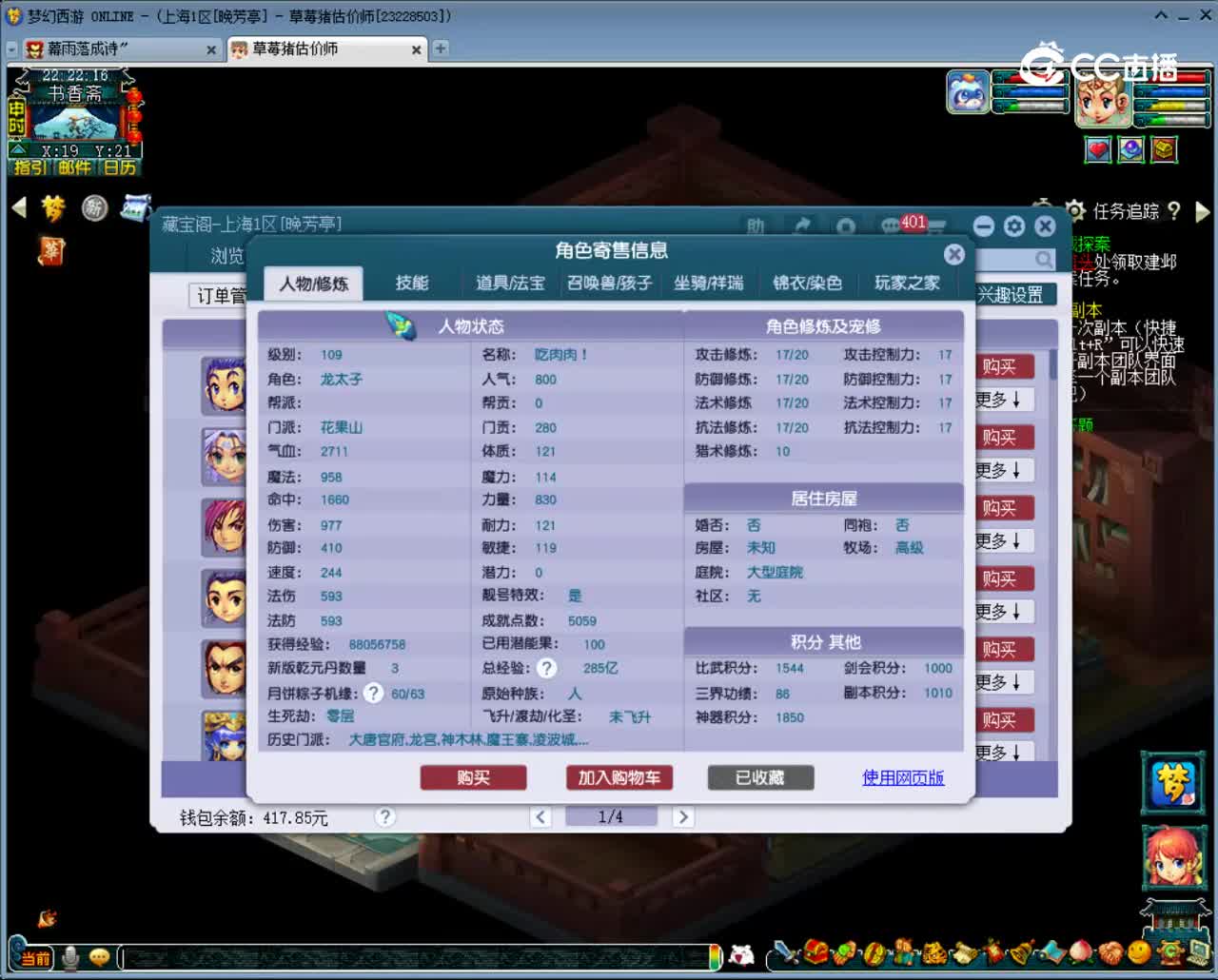Open the 藏宝阁 window settings gear
This screenshot has width=1218, height=980.
click(1014, 225)
